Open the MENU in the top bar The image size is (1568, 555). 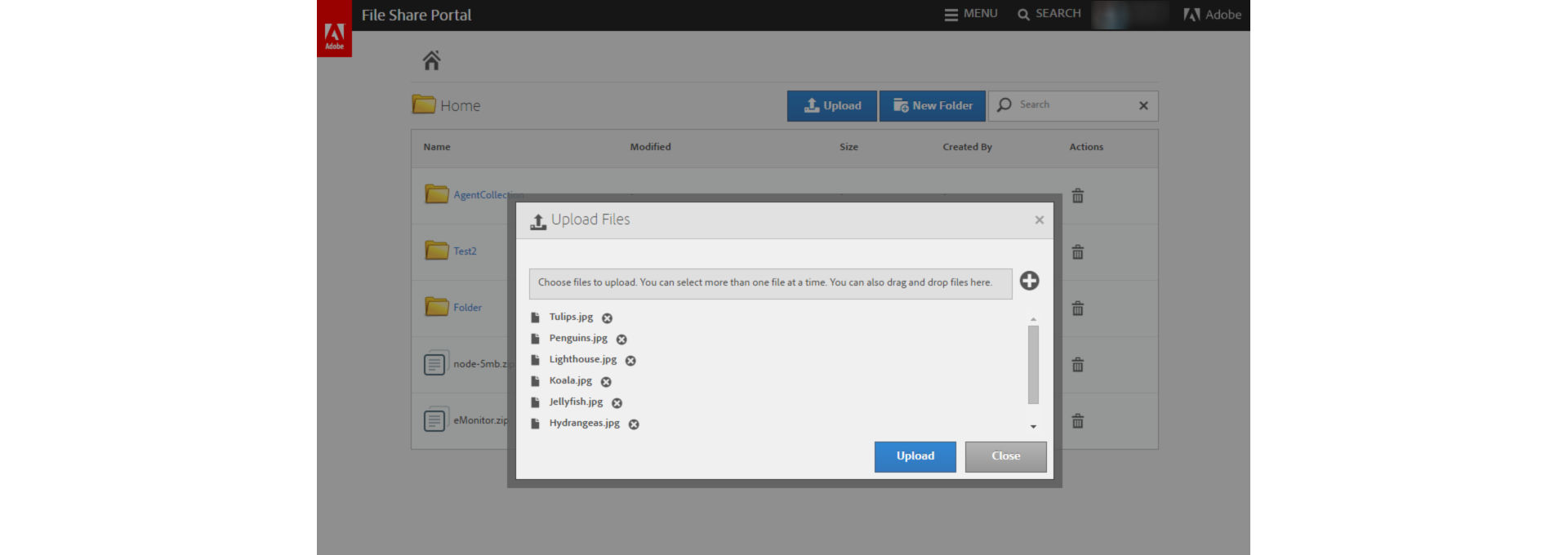click(x=971, y=14)
